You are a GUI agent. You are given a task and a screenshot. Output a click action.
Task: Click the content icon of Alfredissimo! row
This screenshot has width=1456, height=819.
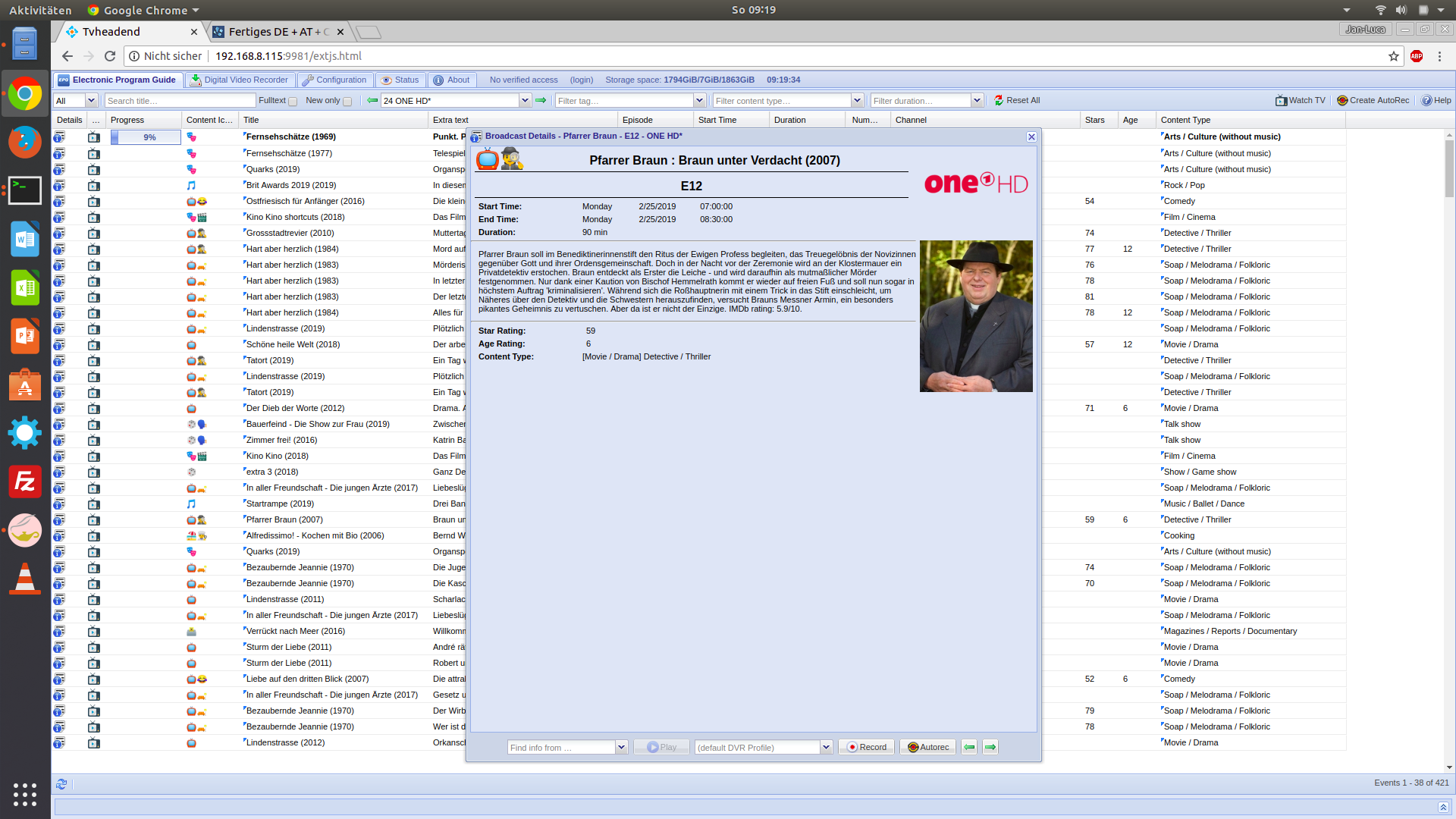pos(197,535)
